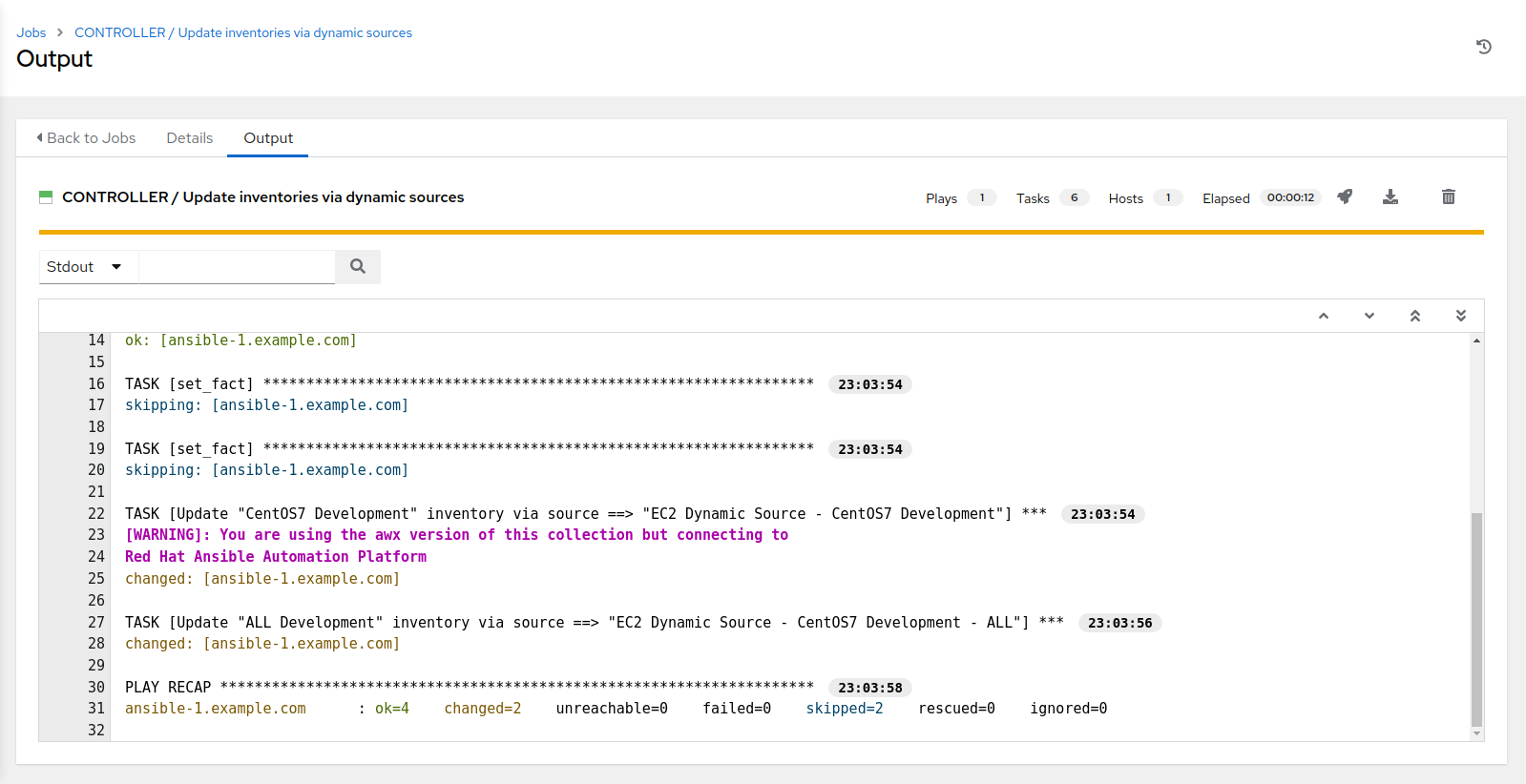Click the changed=2 recap value
The image size is (1526, 784).
click(x=483, y=709)
